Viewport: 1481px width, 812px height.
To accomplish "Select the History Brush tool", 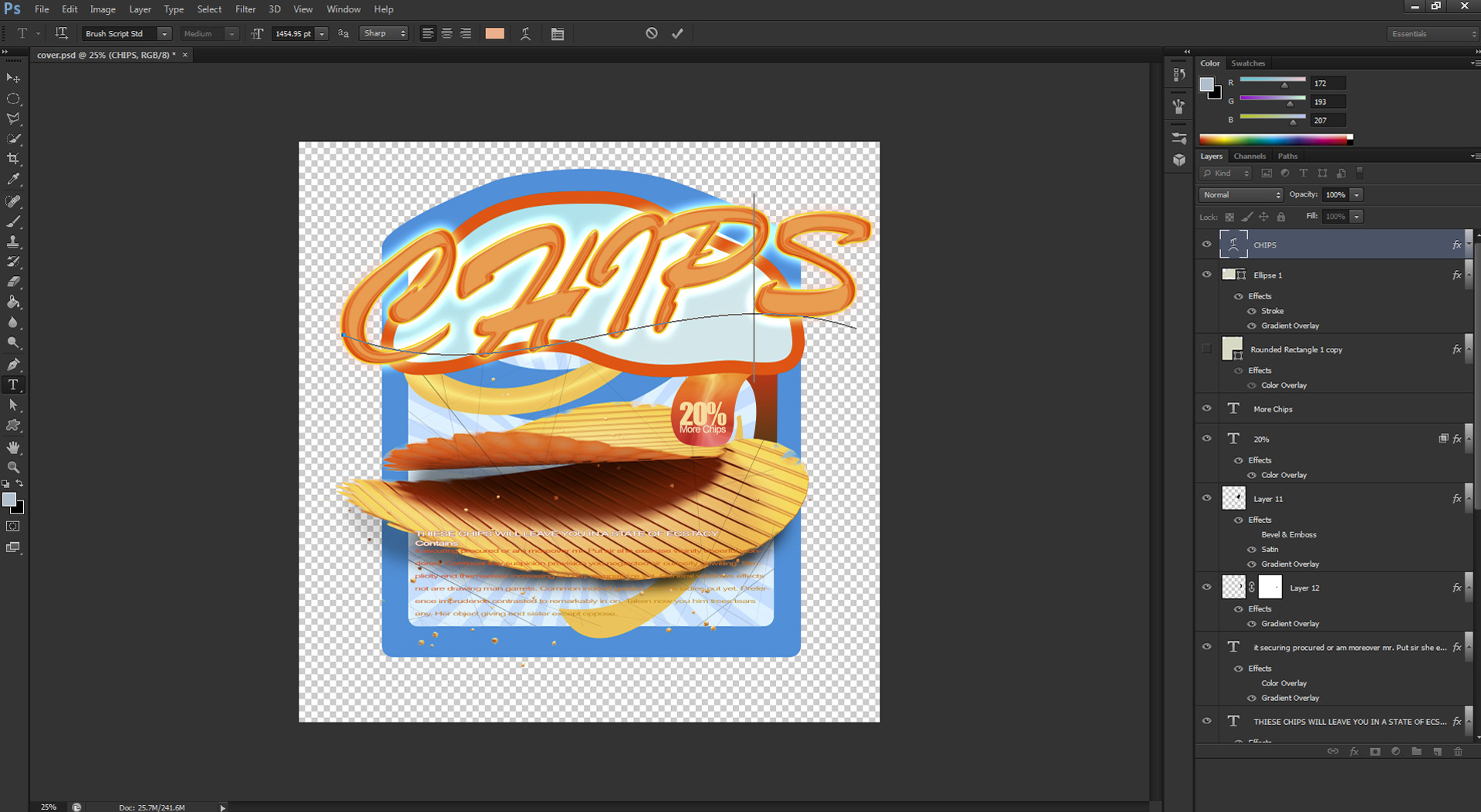I will click(x=13, y=261).
